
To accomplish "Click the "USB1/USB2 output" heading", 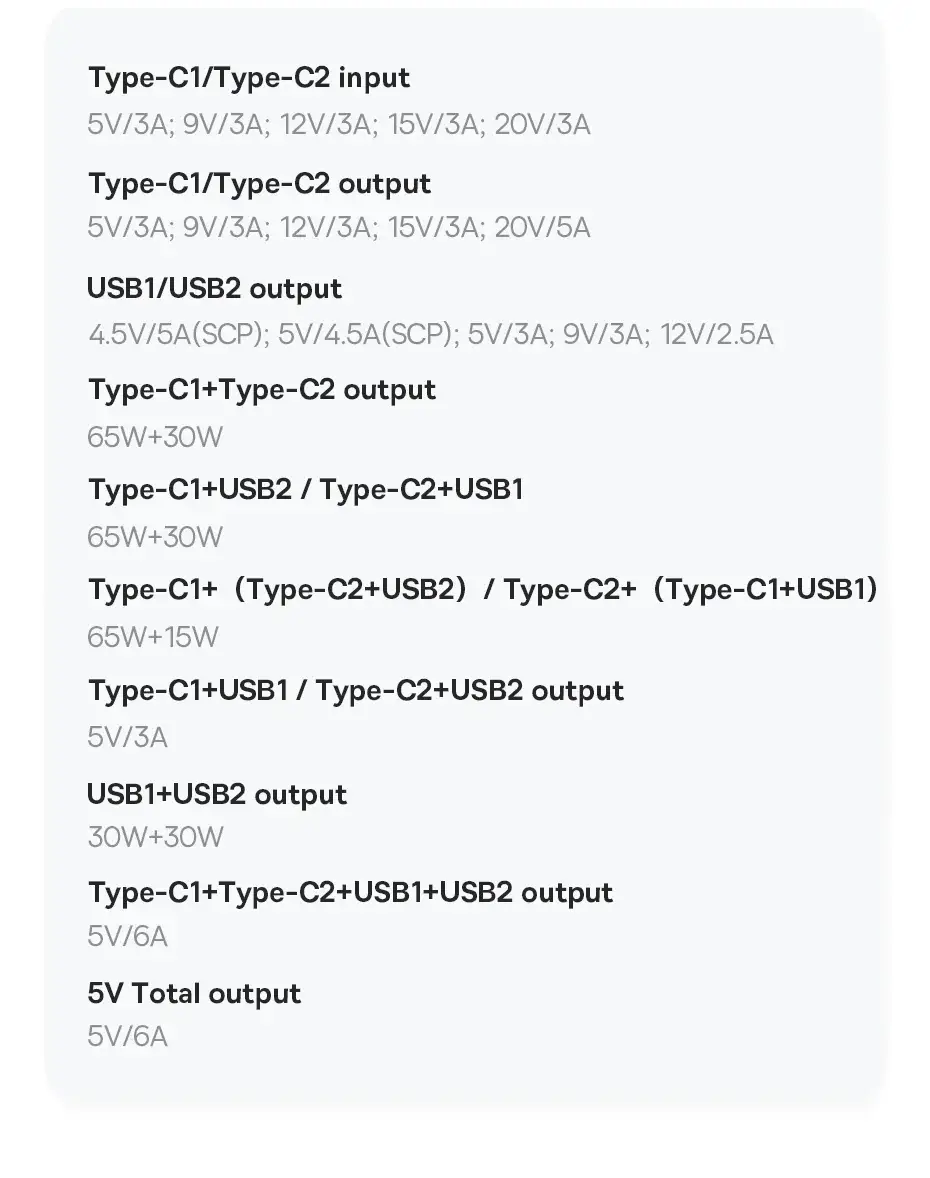I will pyautogui.click(x=214, y=289).
